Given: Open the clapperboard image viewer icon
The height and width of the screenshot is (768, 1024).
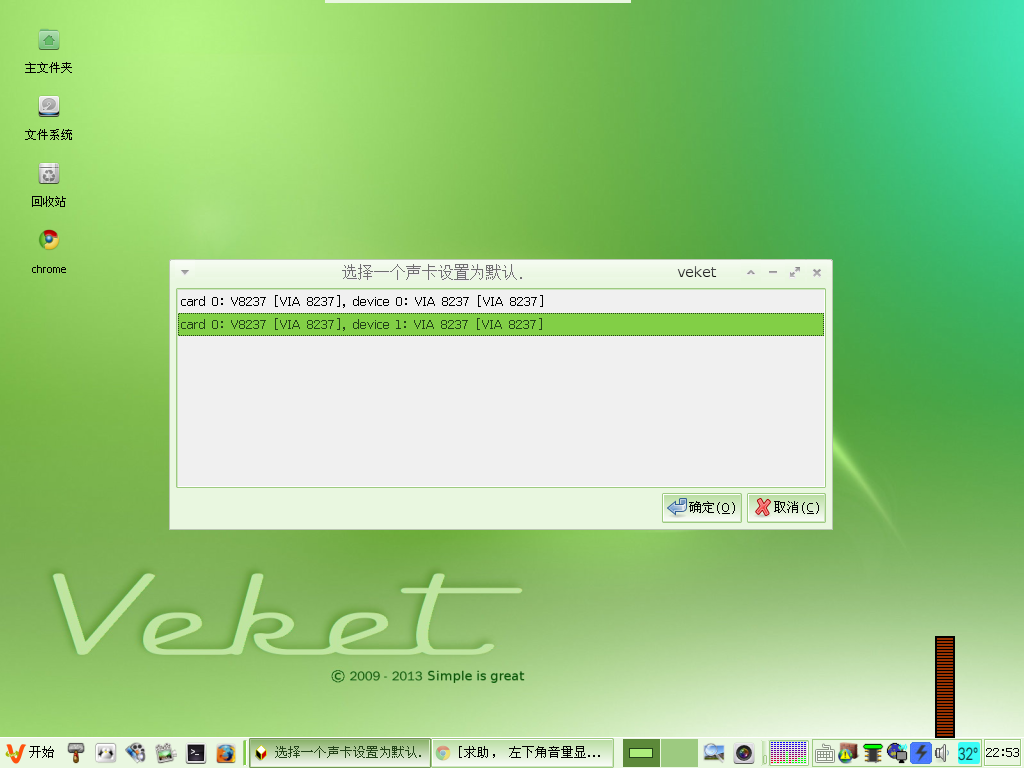Looking at the screenshot, I should click(x=165, y=753).
